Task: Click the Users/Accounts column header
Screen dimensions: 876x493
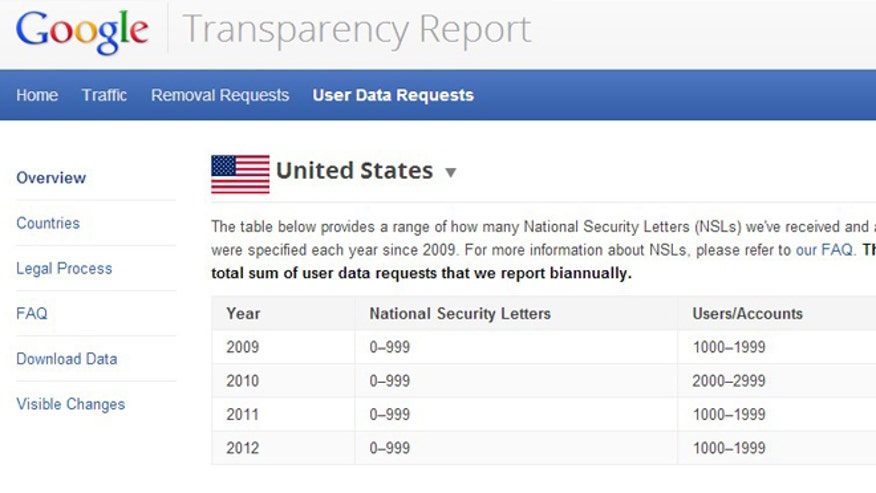Action: tap(748, 314)
